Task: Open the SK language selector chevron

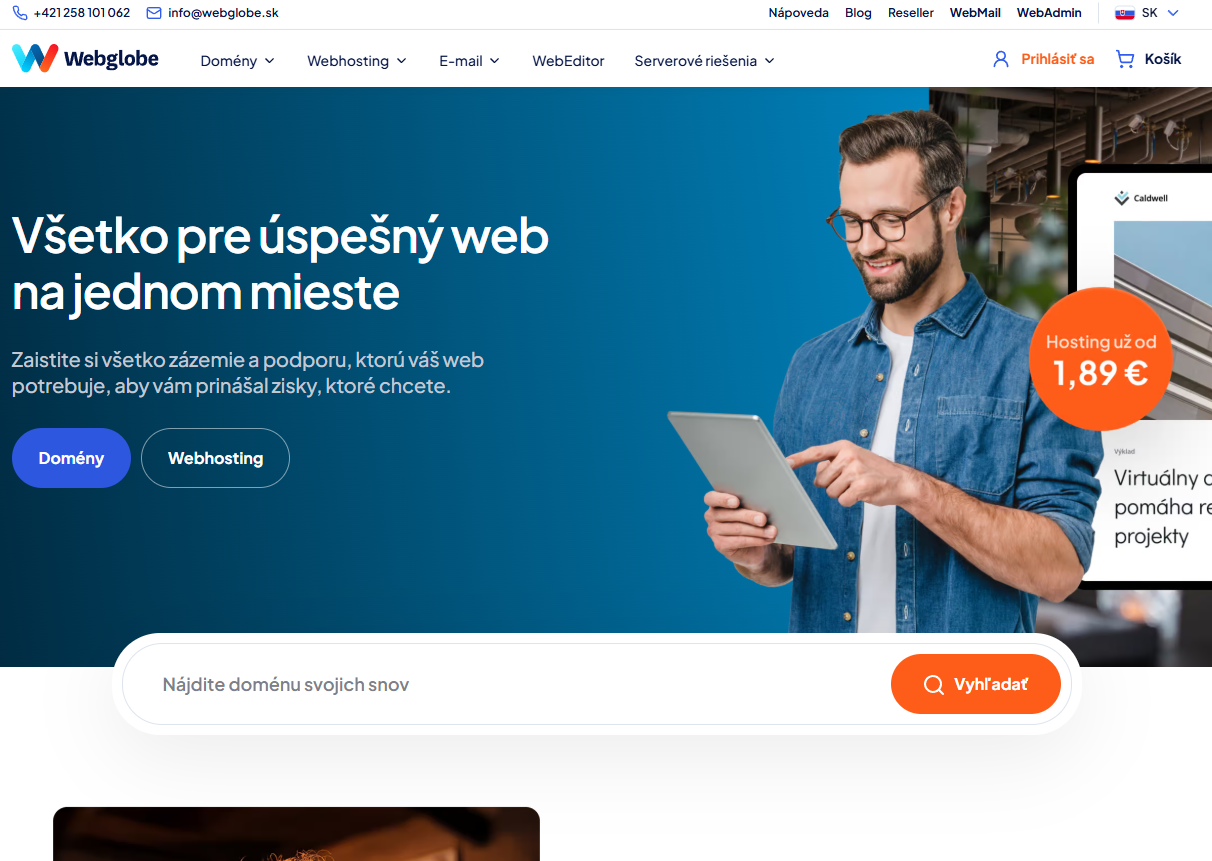Action: point(1174,13)
